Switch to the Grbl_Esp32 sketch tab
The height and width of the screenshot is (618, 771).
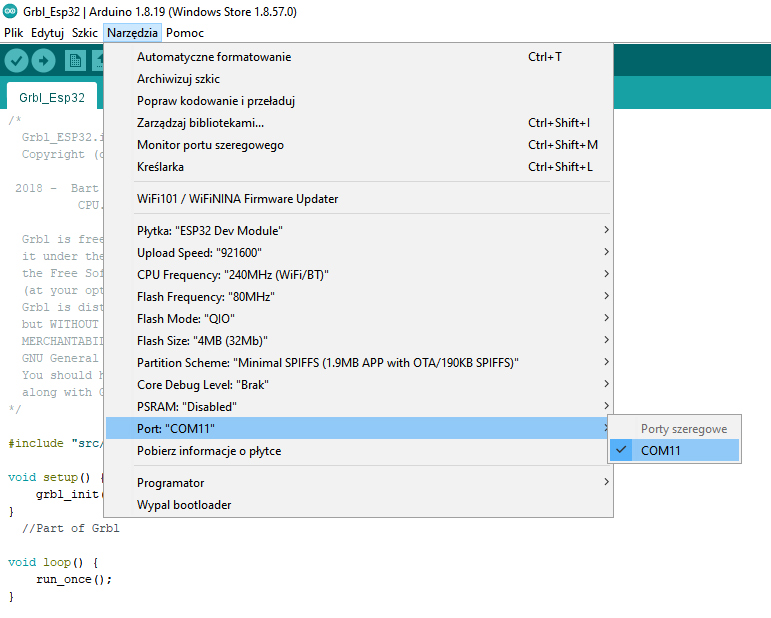coord(52,97)
